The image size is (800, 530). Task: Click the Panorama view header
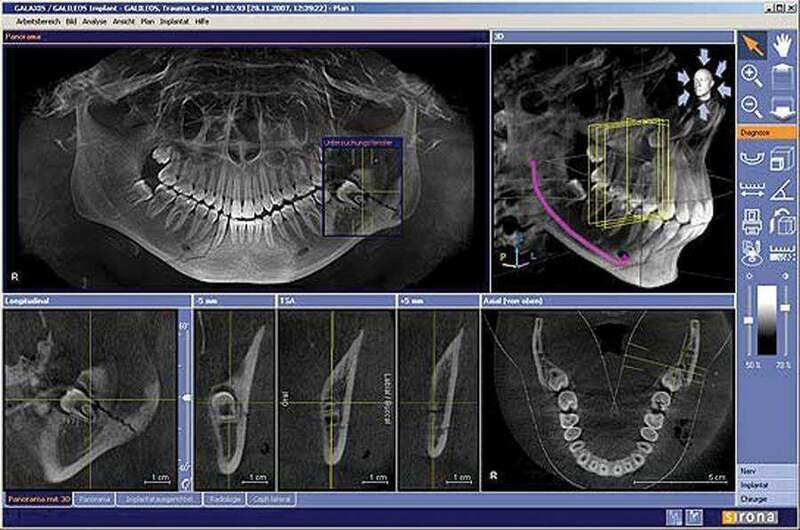(x=246, y=37)
